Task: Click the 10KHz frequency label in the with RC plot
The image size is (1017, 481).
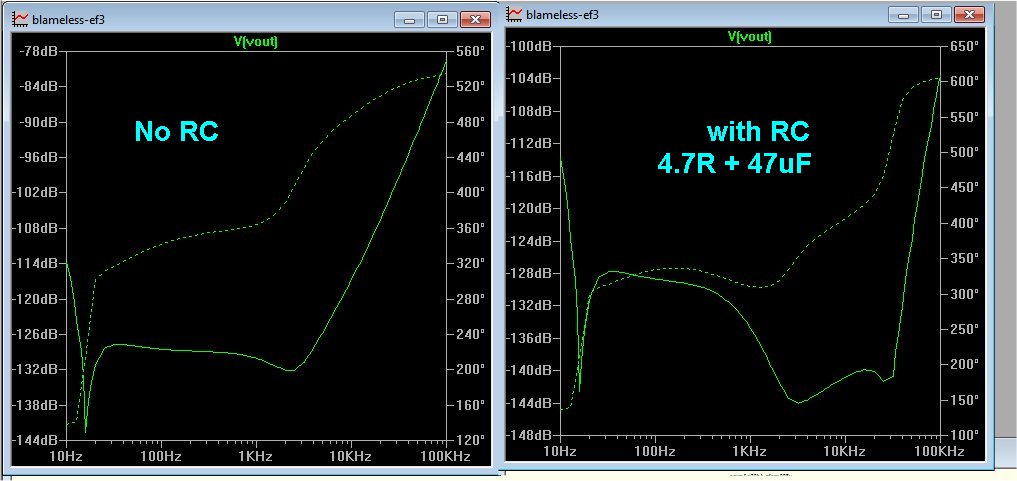Action: point(845,450)
